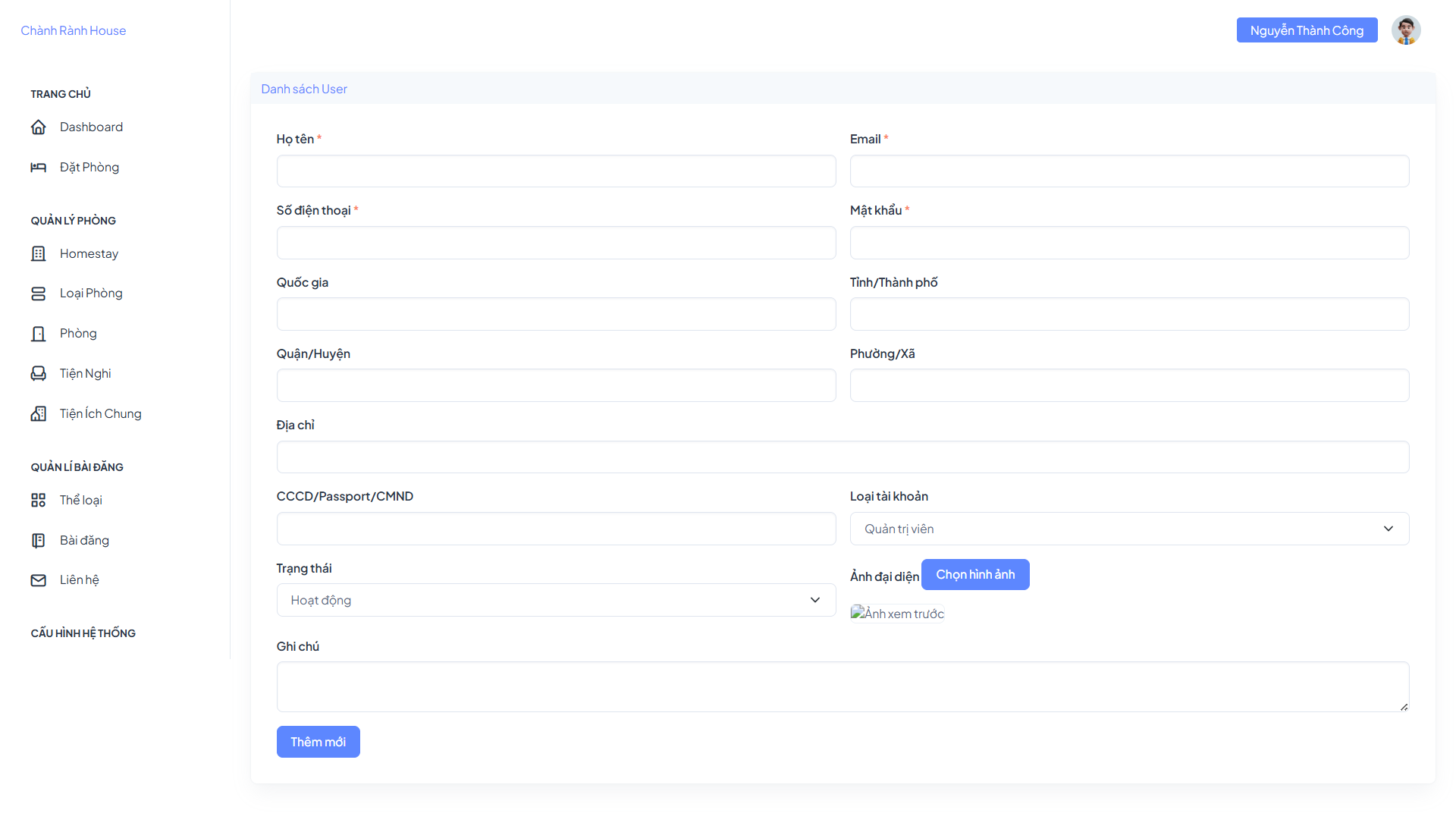The image size is (1456, 829).
Task: Click the Đặt Phòng bed icon
Action: click(x=39, y=168)
